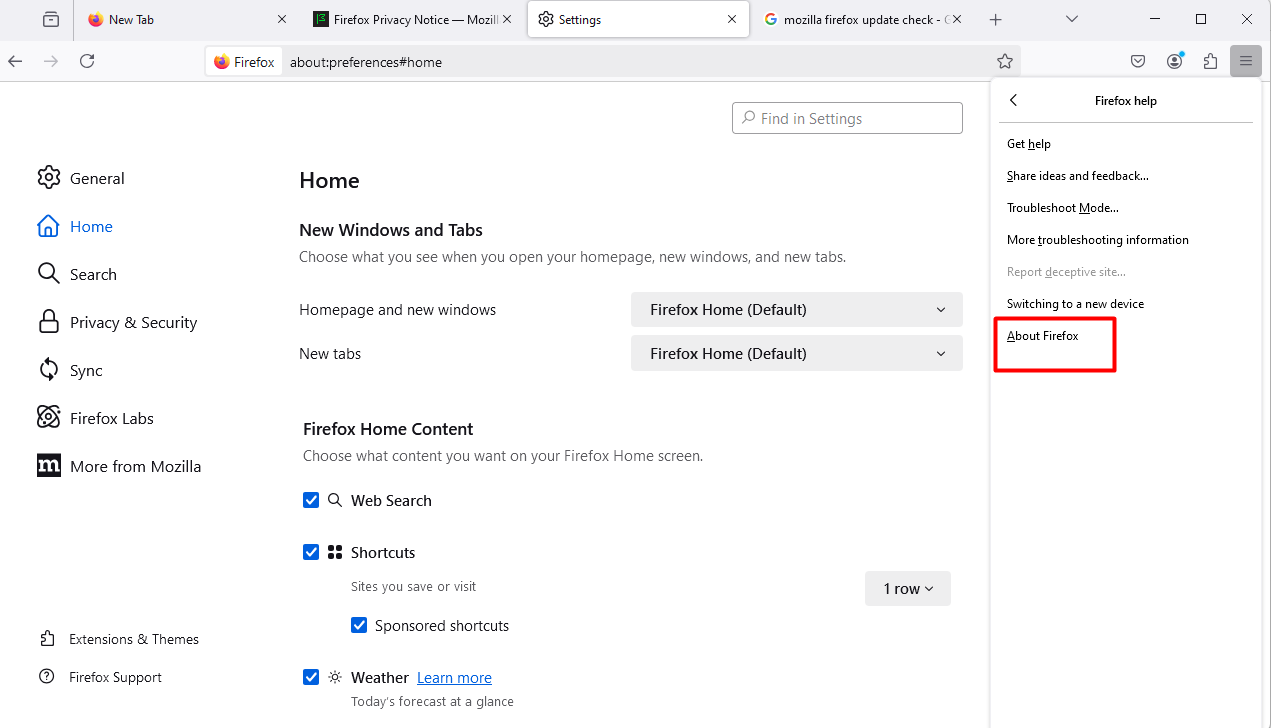Open the Firefox account icon
Viewport: 1271px width, 728px height.
1174,61
